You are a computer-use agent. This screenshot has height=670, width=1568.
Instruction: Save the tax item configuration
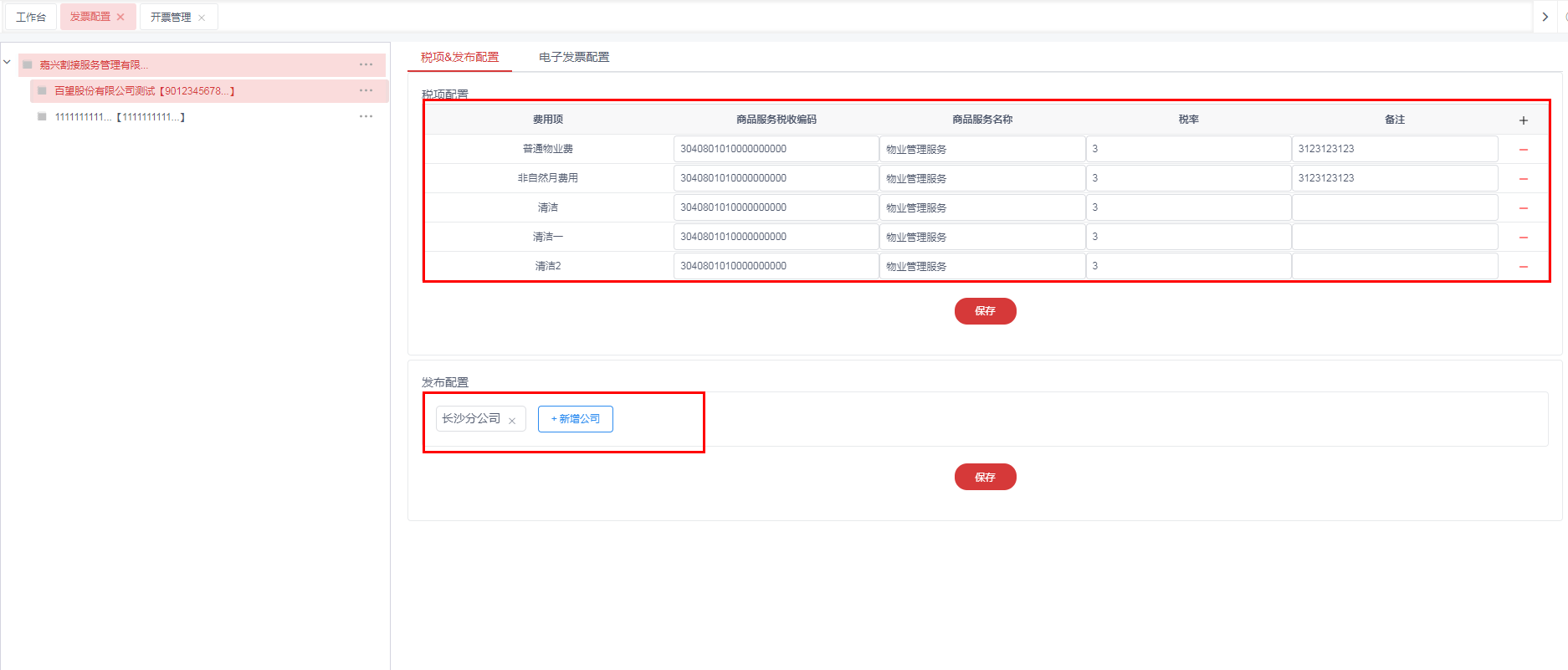[x=986, y=311]
